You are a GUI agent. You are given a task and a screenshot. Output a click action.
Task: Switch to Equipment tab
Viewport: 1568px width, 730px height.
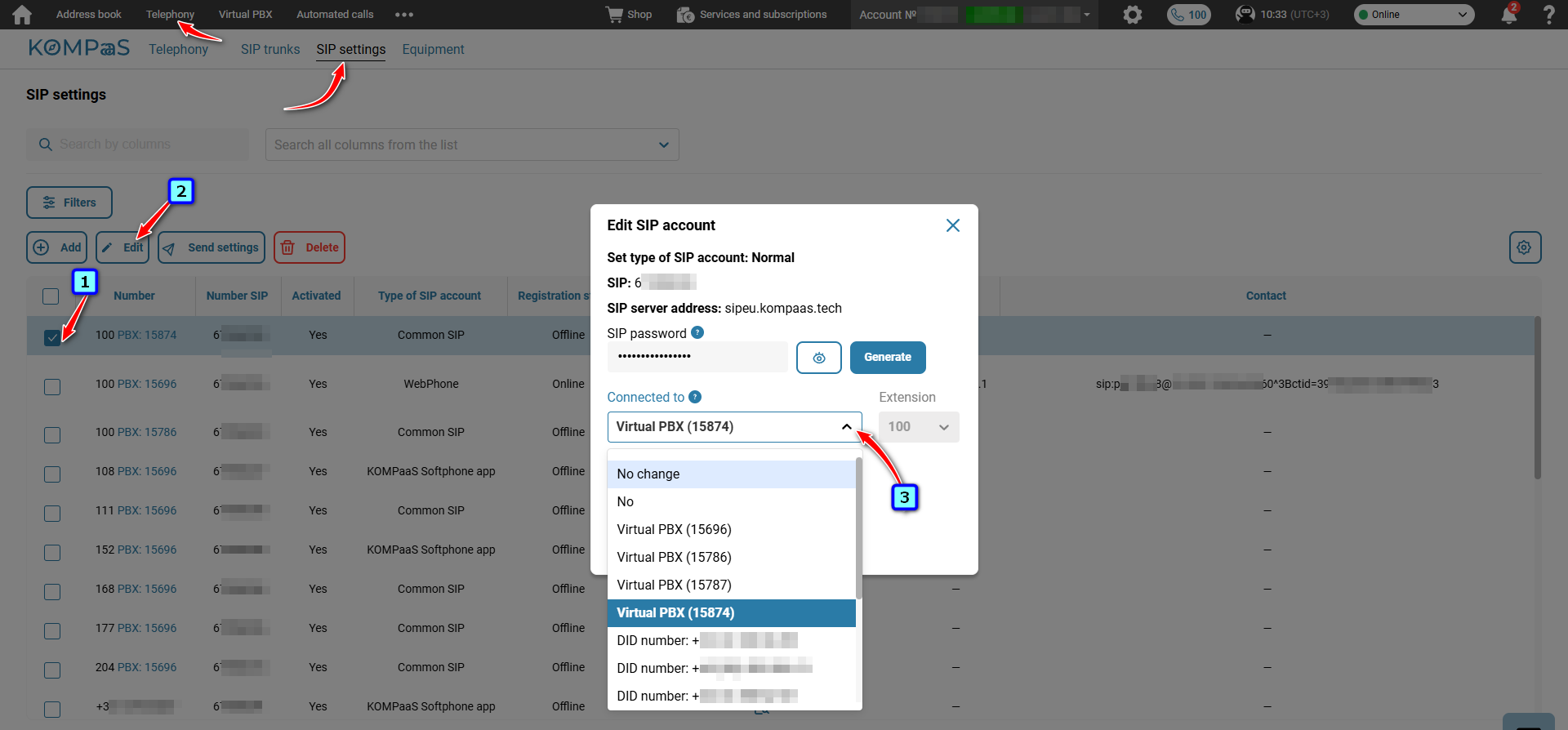point(433,50)
